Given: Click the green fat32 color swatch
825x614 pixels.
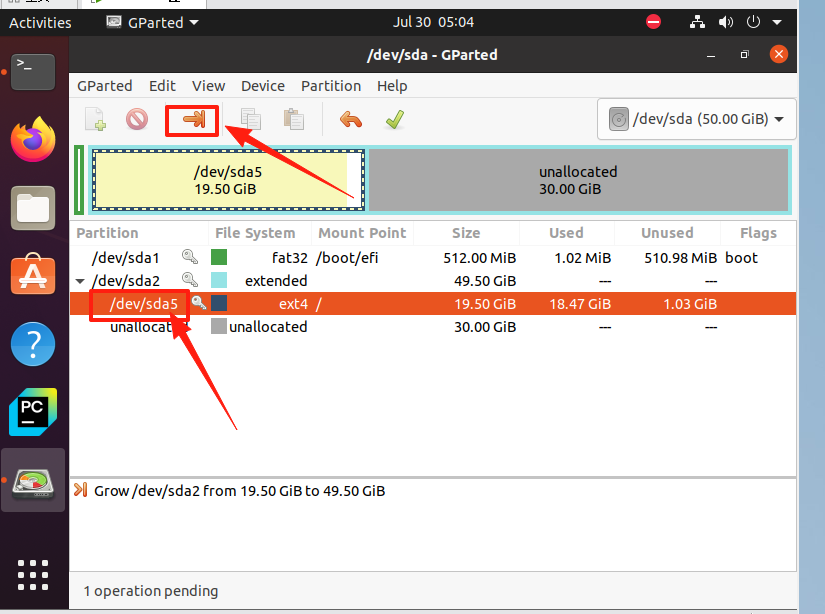Looking at the screenshot, I should pos(219,257).
